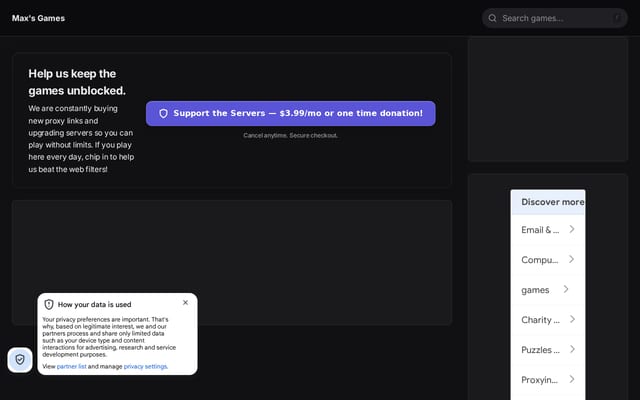Open the games discover entry

548,290
